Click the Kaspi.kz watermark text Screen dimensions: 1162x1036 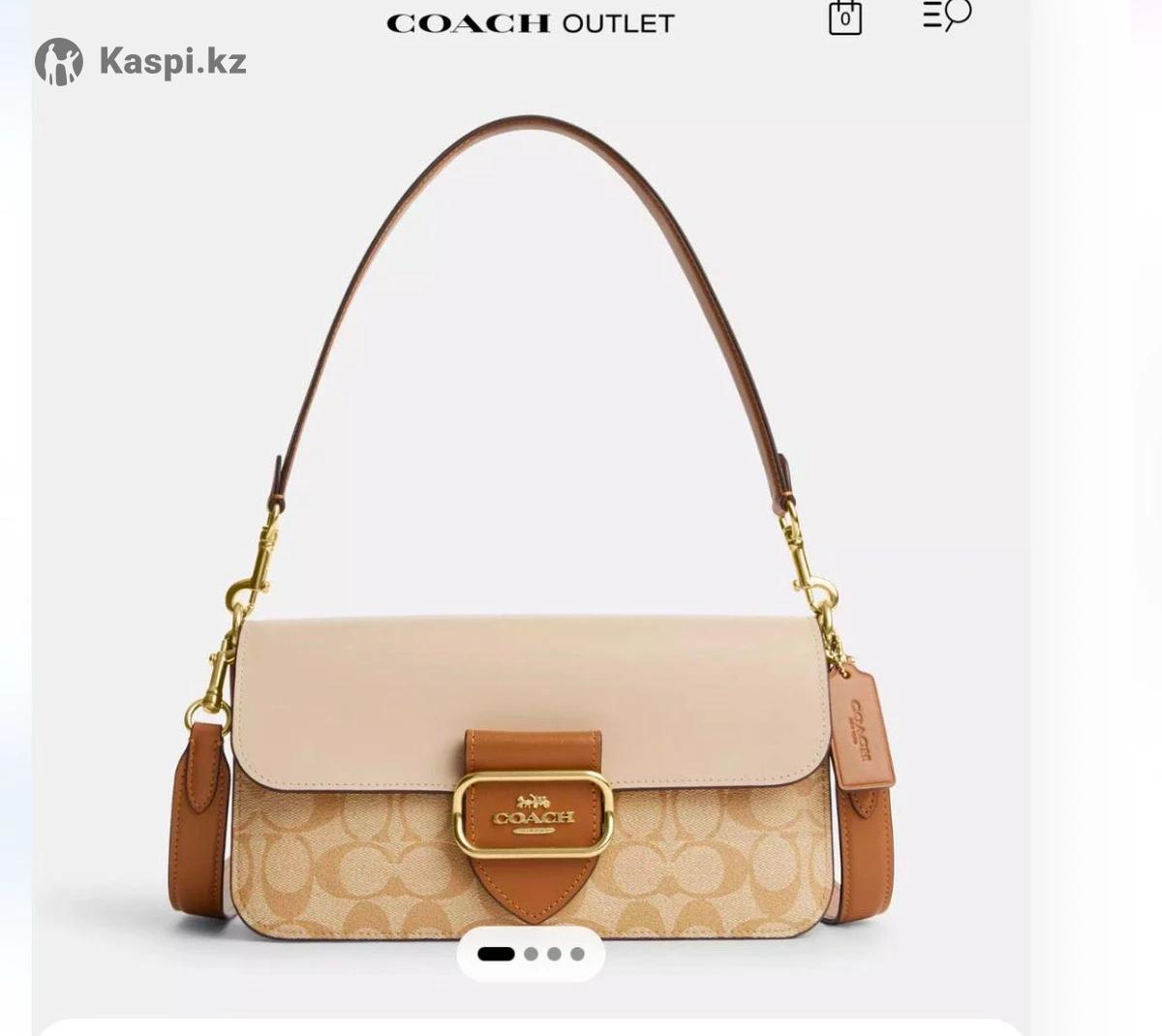click(172, 62)
